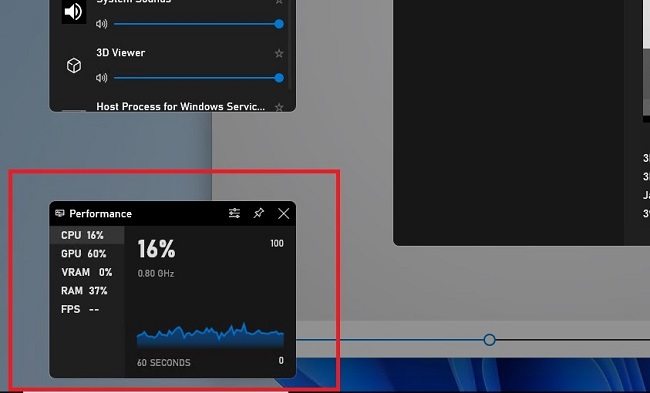Click the large System Sounds speaker icon
Viewport: 650px width, 393px height.
point(74,12)
